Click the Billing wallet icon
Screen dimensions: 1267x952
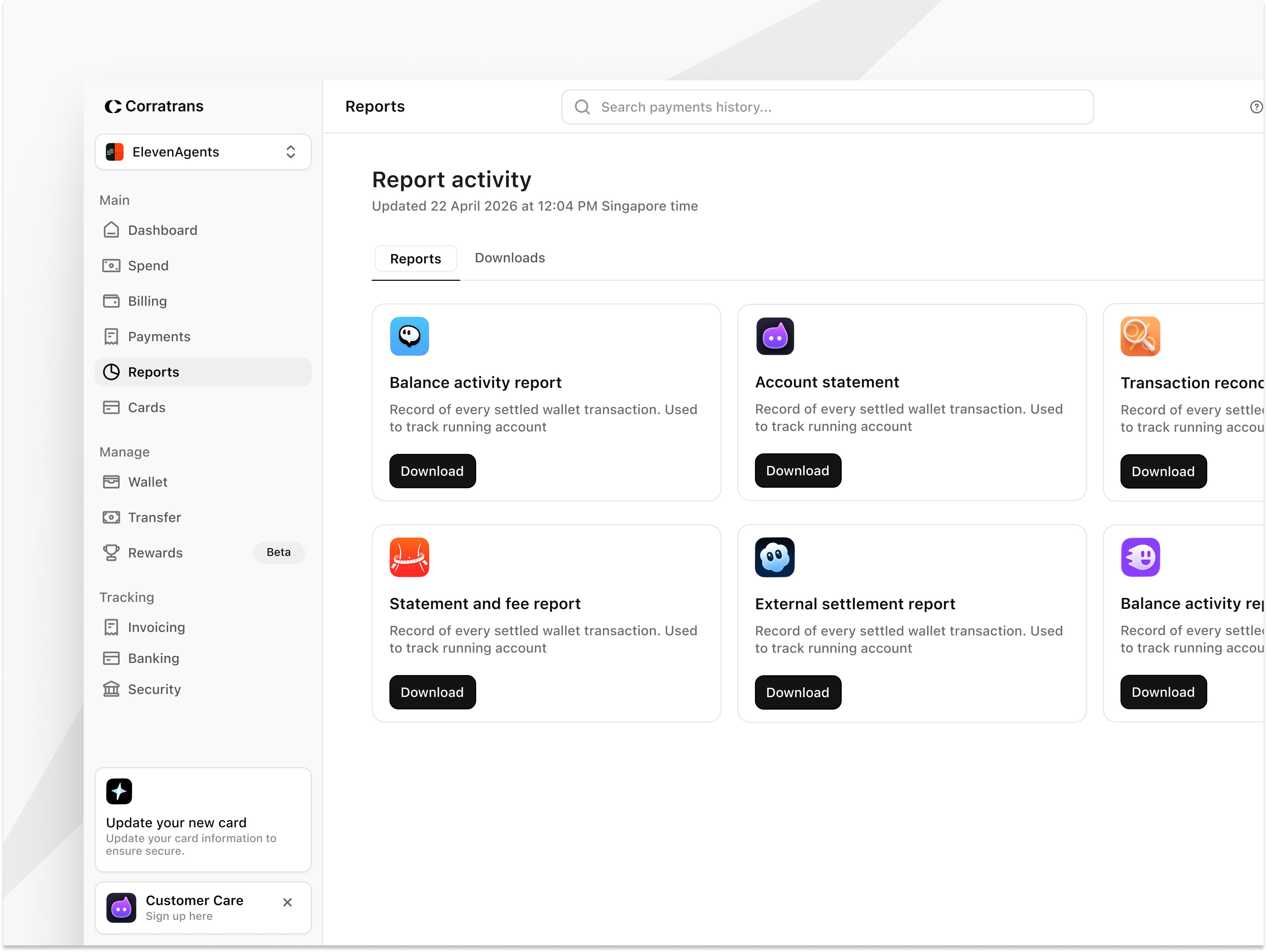[111, 301]
